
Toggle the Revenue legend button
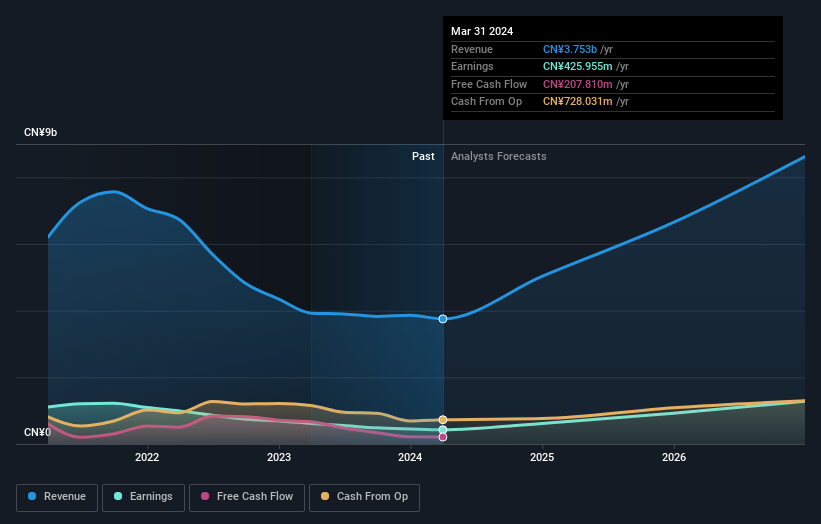coord(57,497)
